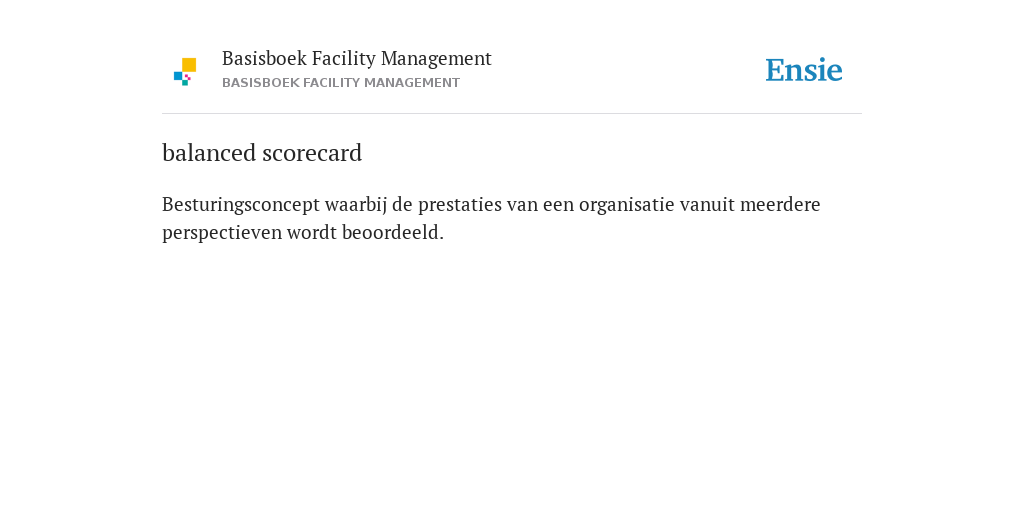Click the word organisatie in the definition

point(626,205)
